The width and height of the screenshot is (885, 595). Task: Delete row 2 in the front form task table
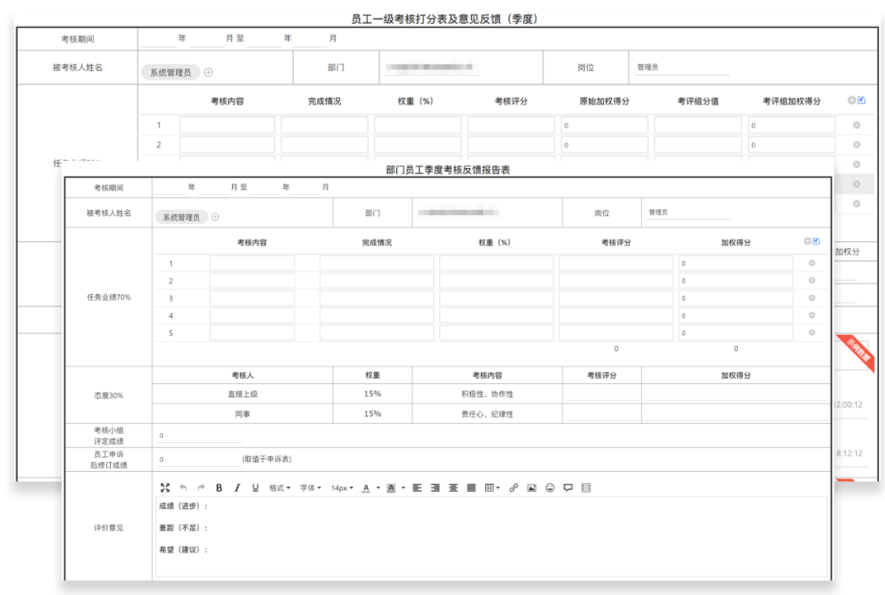tap(812, 281)
